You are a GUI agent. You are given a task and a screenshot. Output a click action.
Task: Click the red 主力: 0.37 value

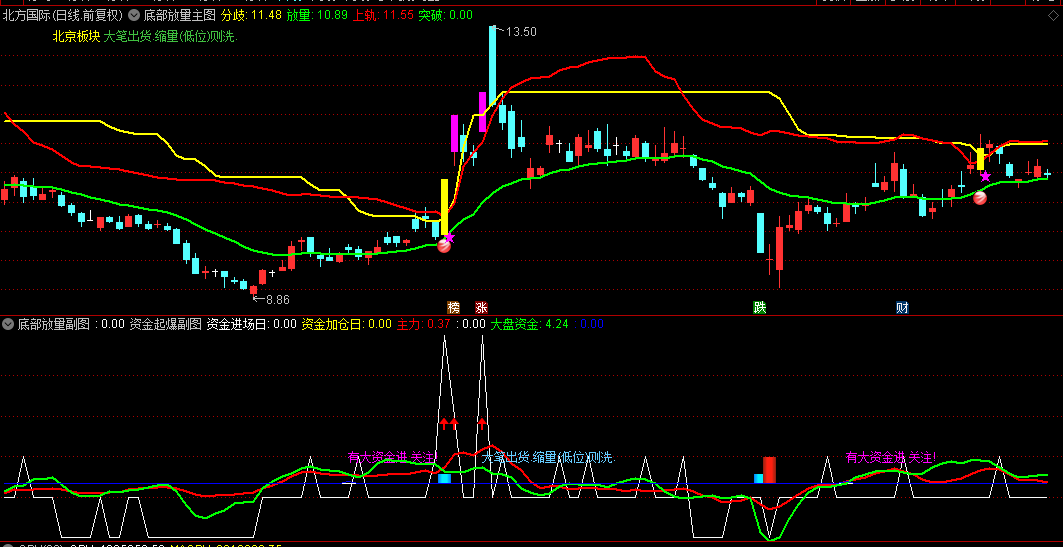[x=423, y=324]
